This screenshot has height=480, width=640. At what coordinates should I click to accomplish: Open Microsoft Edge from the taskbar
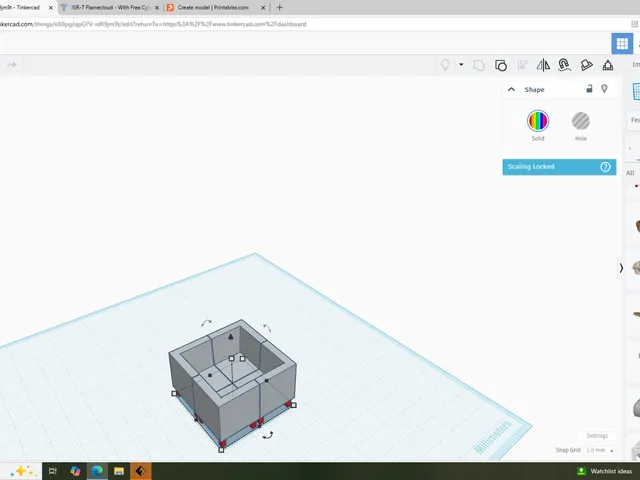point(97,471)
